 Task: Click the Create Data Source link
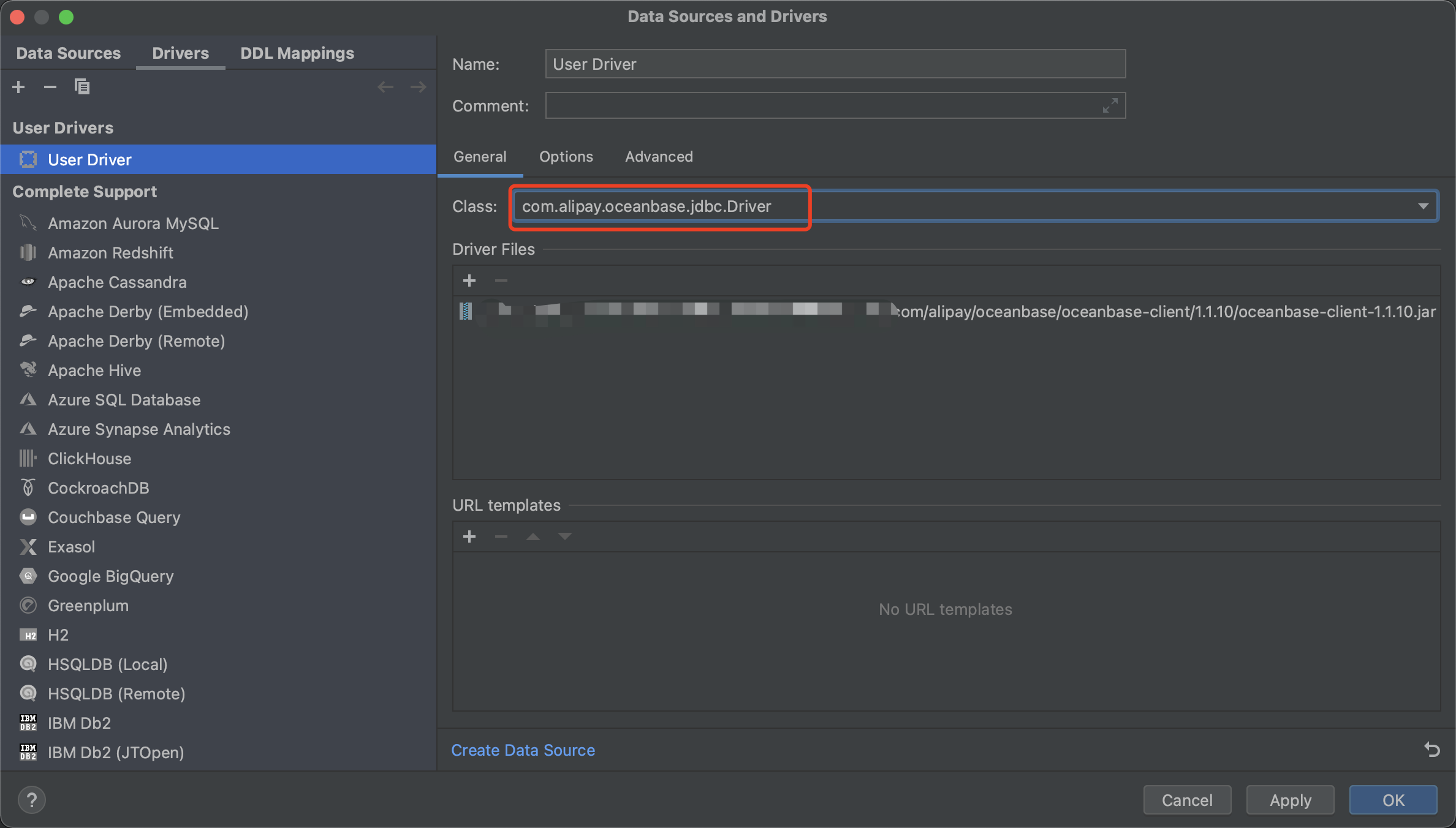tap(523, 750)
